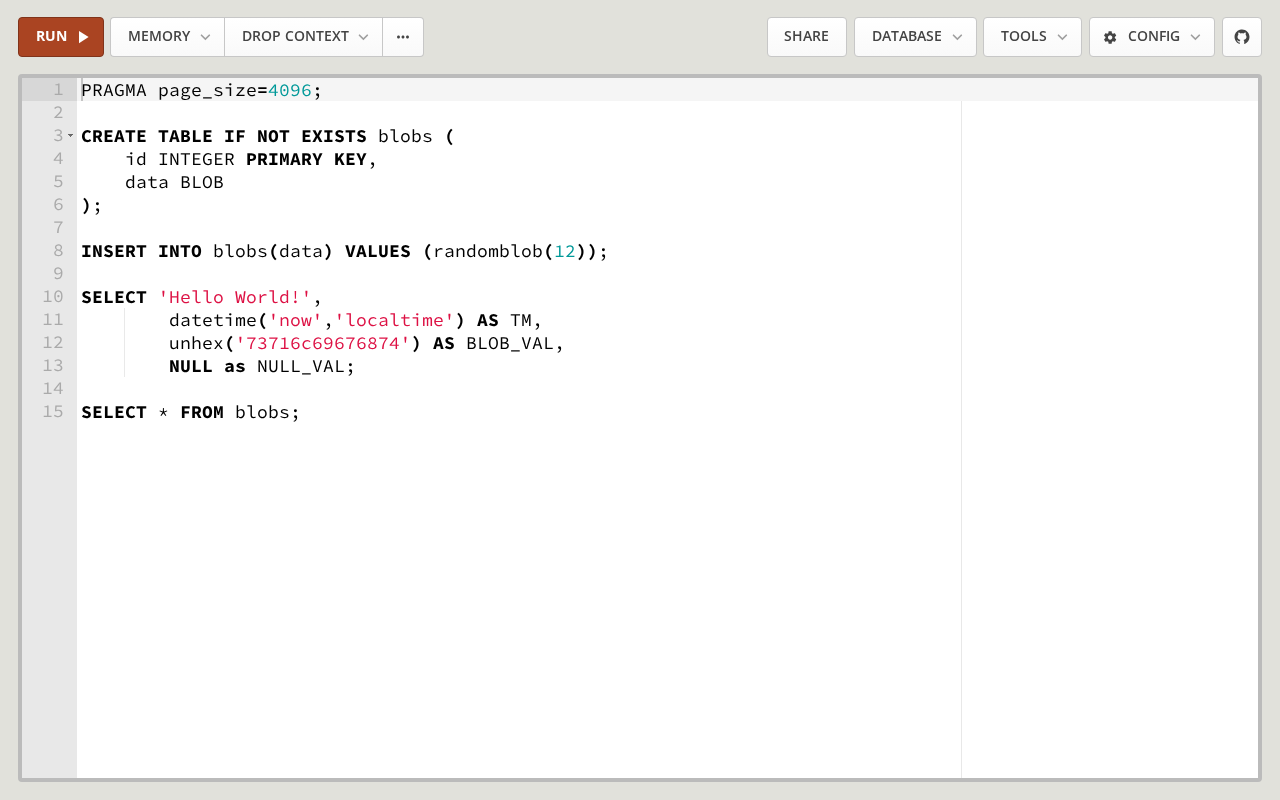Click the chevron next to DATABASE

click(957, 37)
